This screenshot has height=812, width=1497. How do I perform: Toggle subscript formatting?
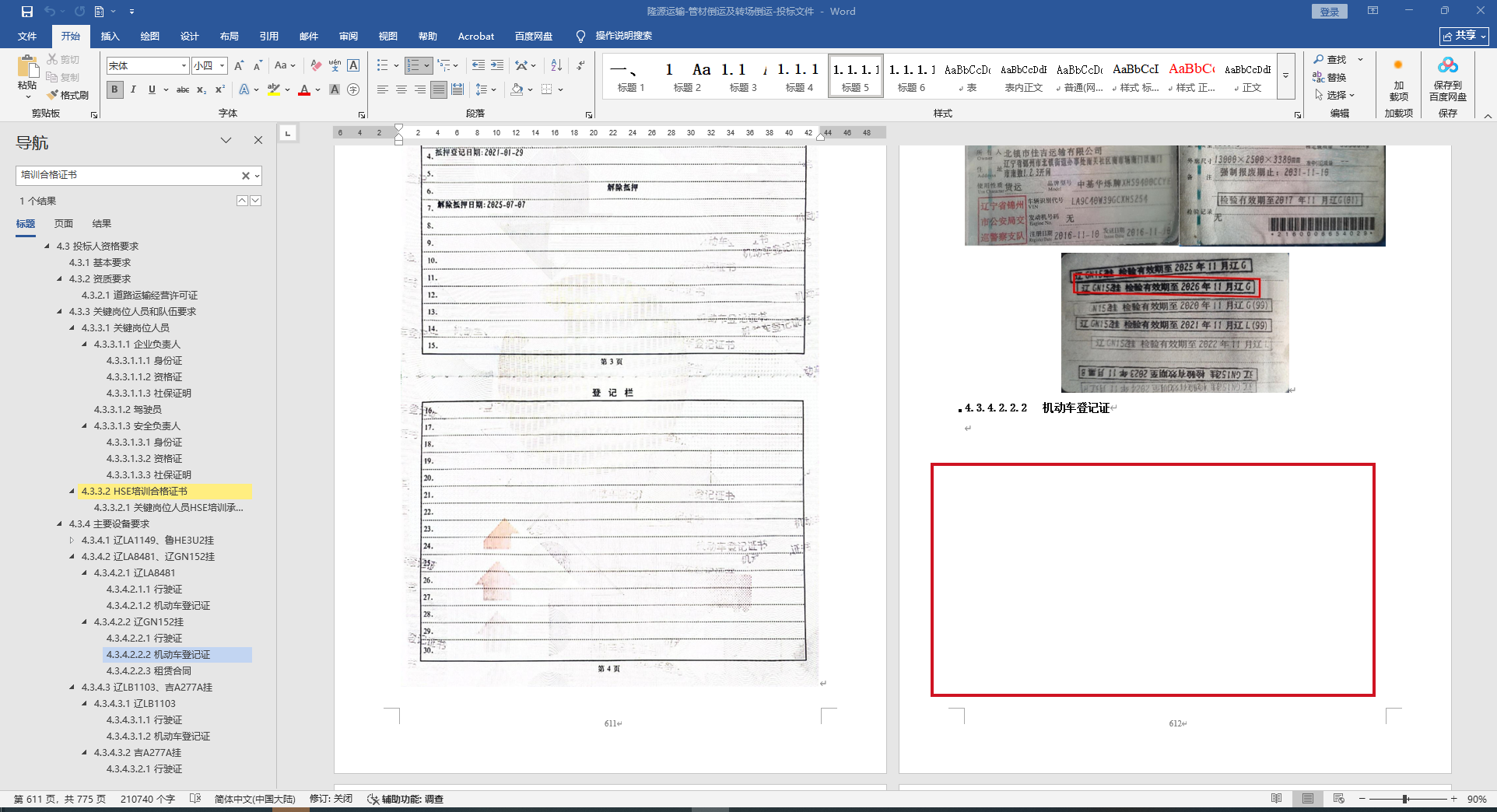click(202, 89)
